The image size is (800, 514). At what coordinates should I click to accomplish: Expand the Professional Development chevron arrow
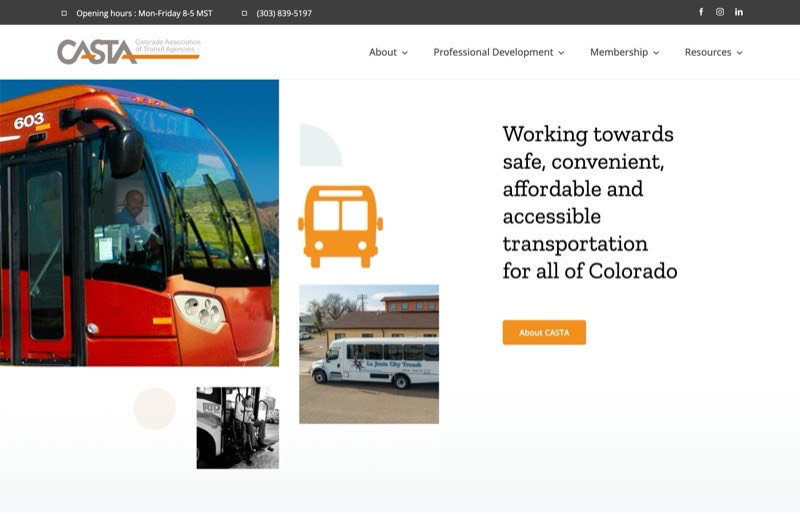[x=561, y=53]
